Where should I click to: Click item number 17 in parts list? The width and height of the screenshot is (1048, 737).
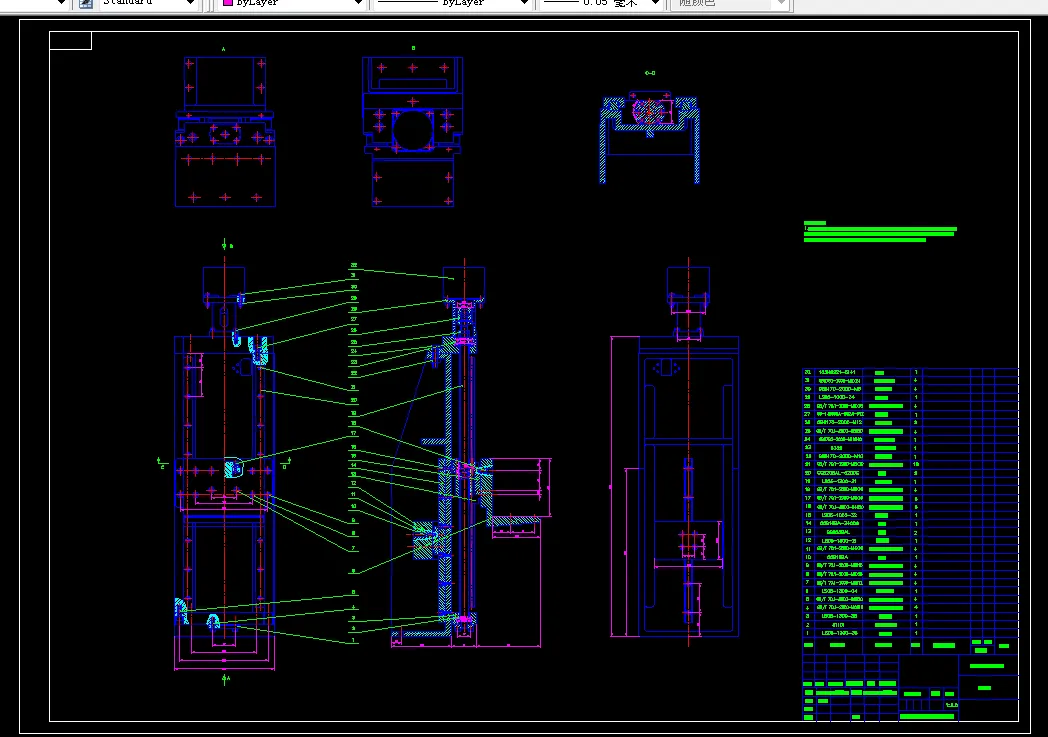coord(807,498)
